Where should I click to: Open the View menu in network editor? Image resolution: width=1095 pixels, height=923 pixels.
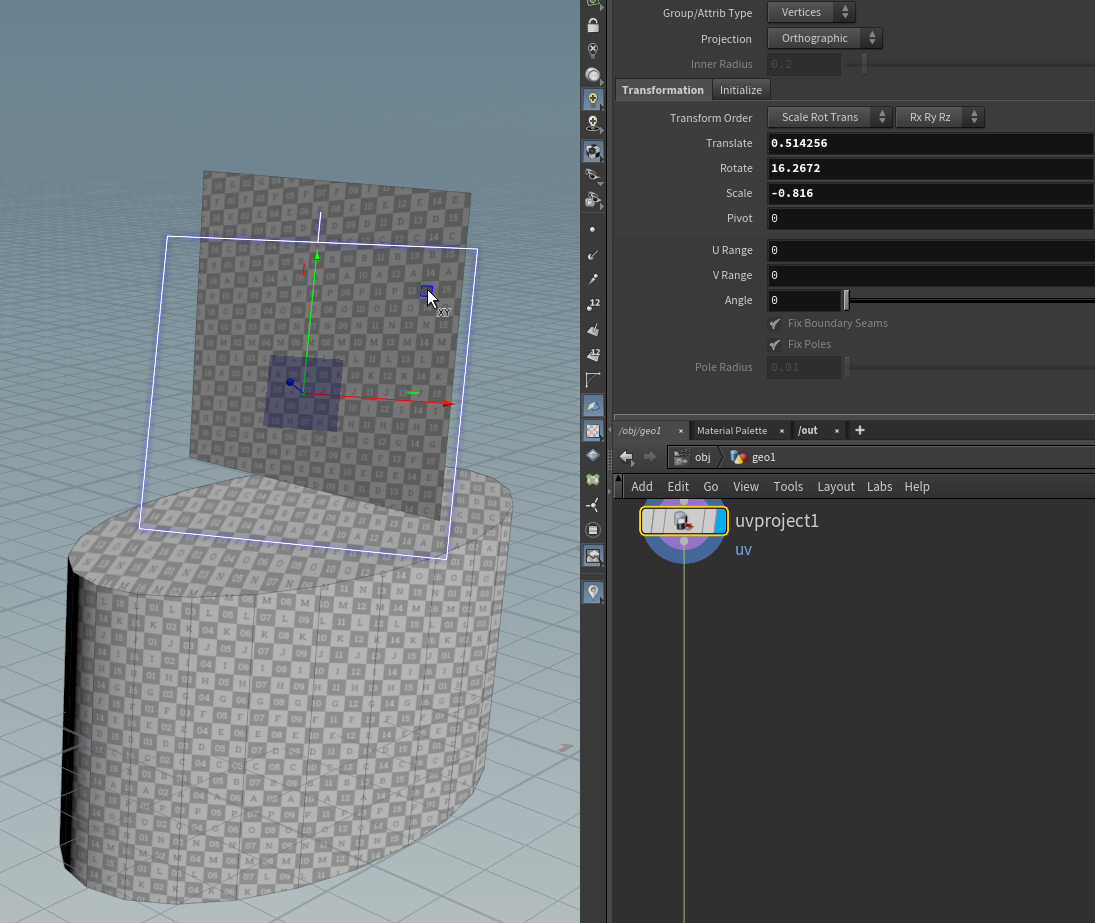(746, 487)
